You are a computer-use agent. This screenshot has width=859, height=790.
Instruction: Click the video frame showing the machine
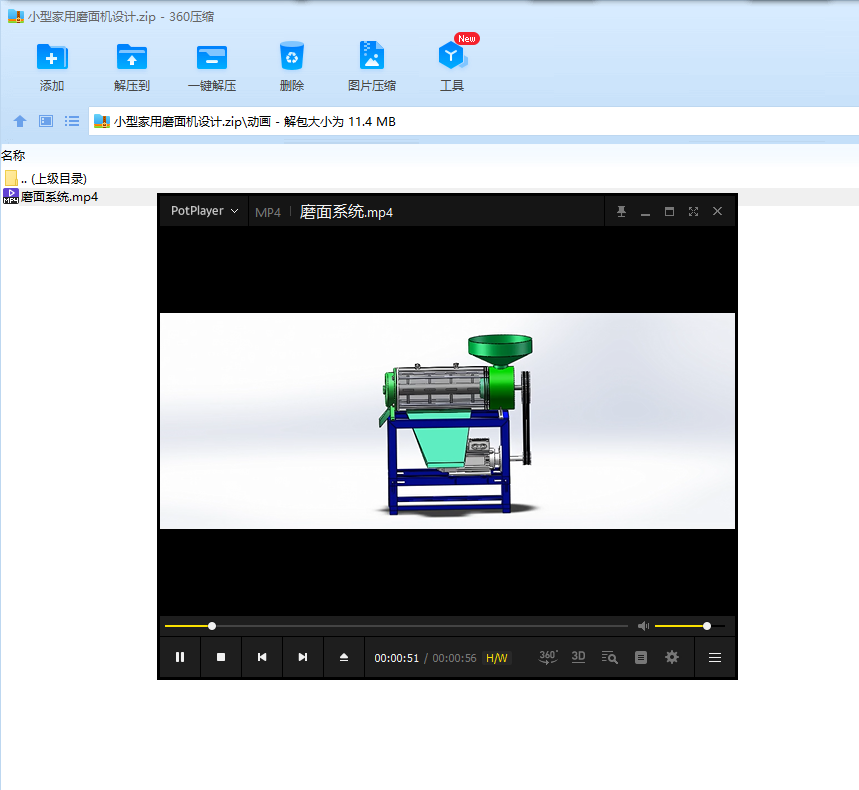click(447, 421)
